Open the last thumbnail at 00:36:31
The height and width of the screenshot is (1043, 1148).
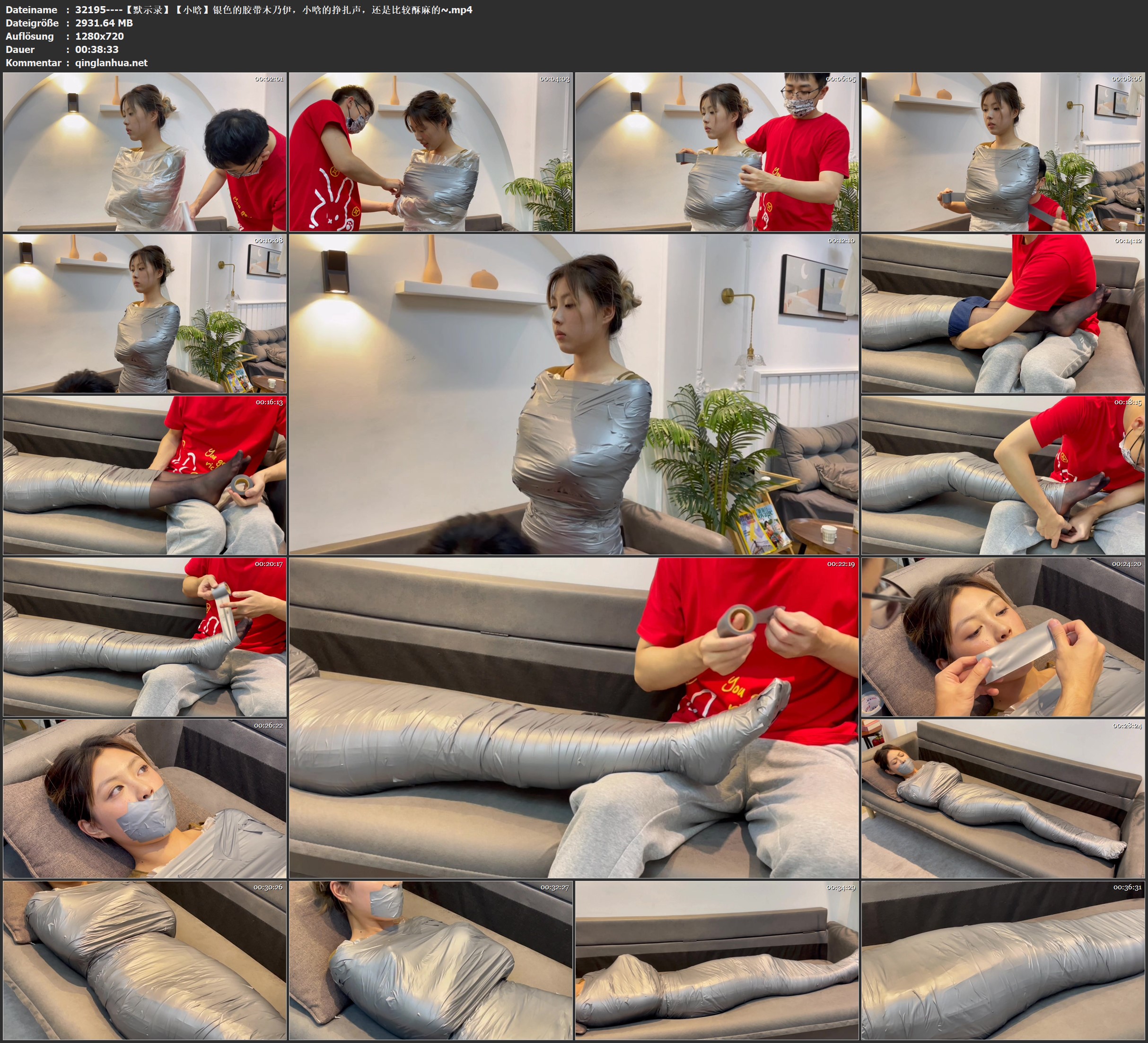coord(1003,960)
